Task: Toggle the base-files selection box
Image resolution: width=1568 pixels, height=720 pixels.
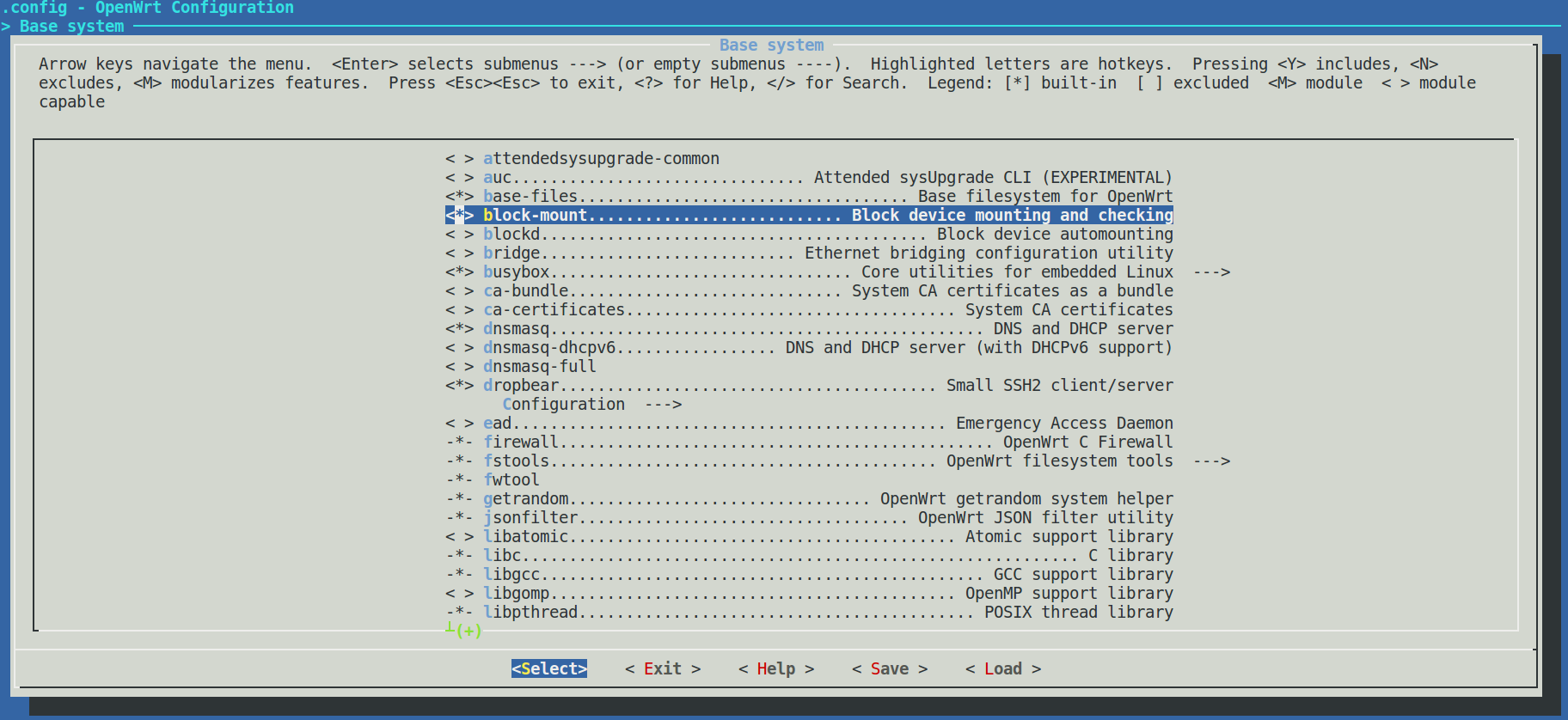Action: click(459, 197)
